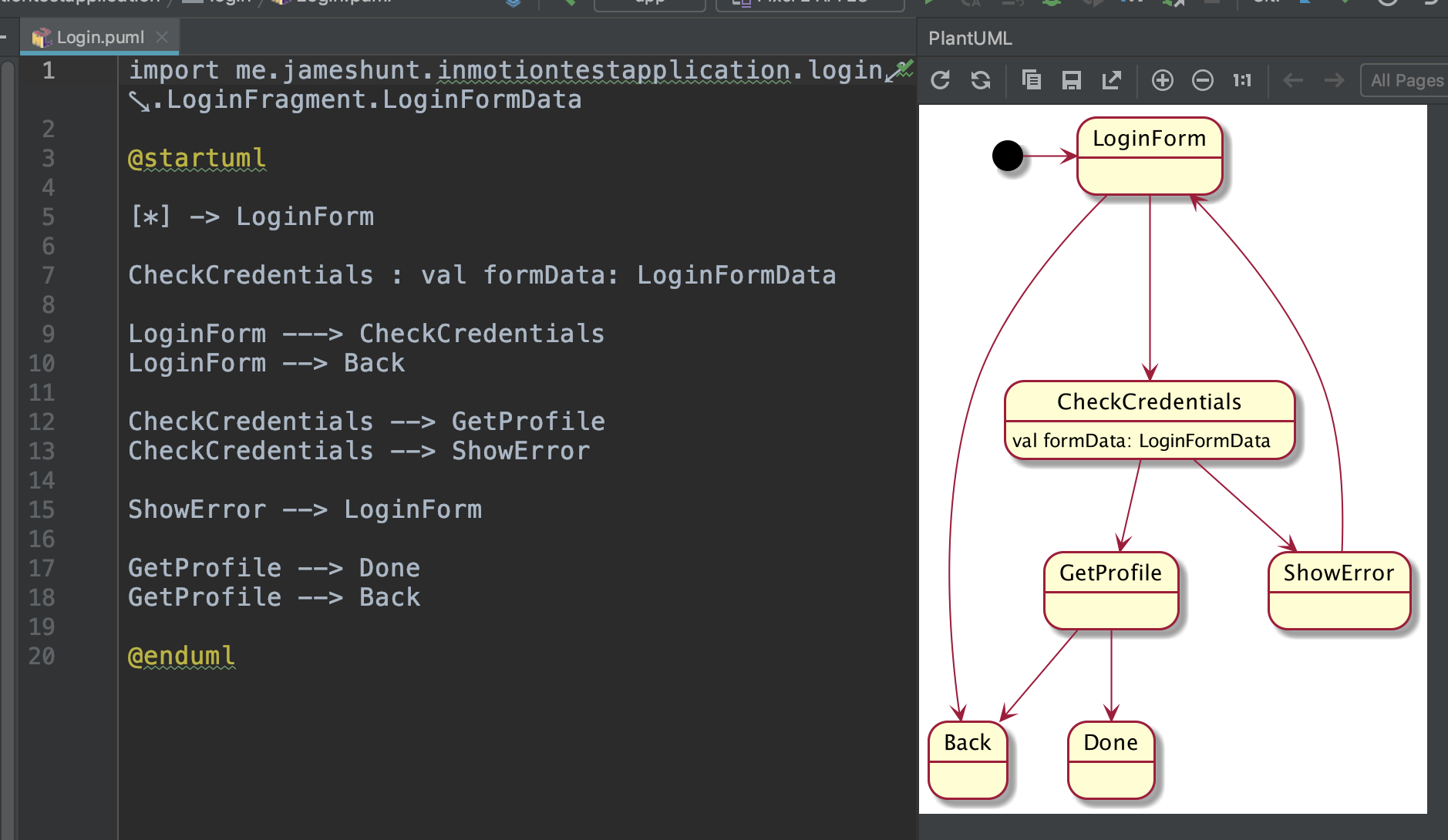Click line number 5 in the gutter
Screen dimensions: 1448x840
click(x=48, y=217)
